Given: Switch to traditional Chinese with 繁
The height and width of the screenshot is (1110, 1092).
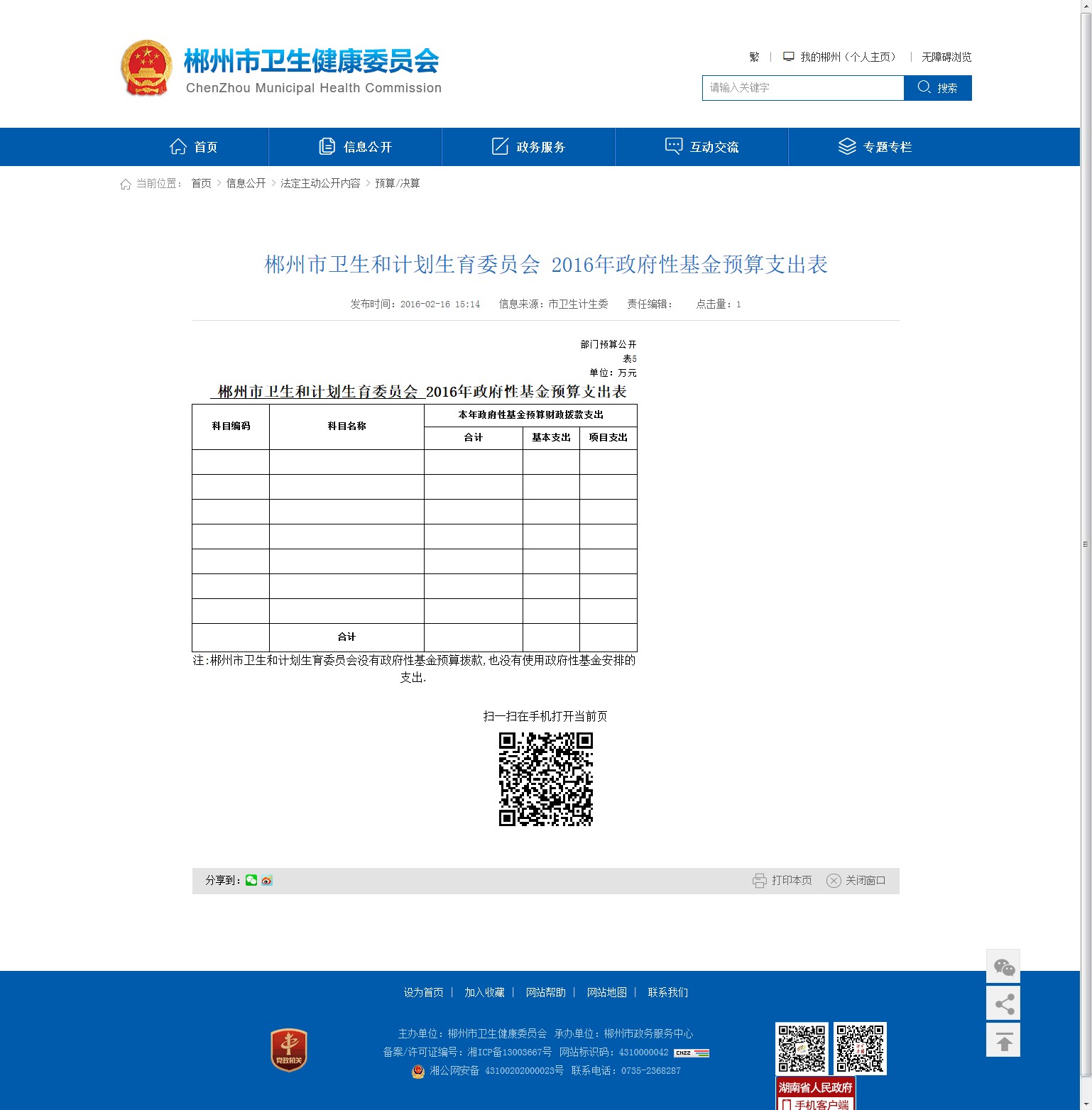Looking at the screenshot, I should click(754, 57).
